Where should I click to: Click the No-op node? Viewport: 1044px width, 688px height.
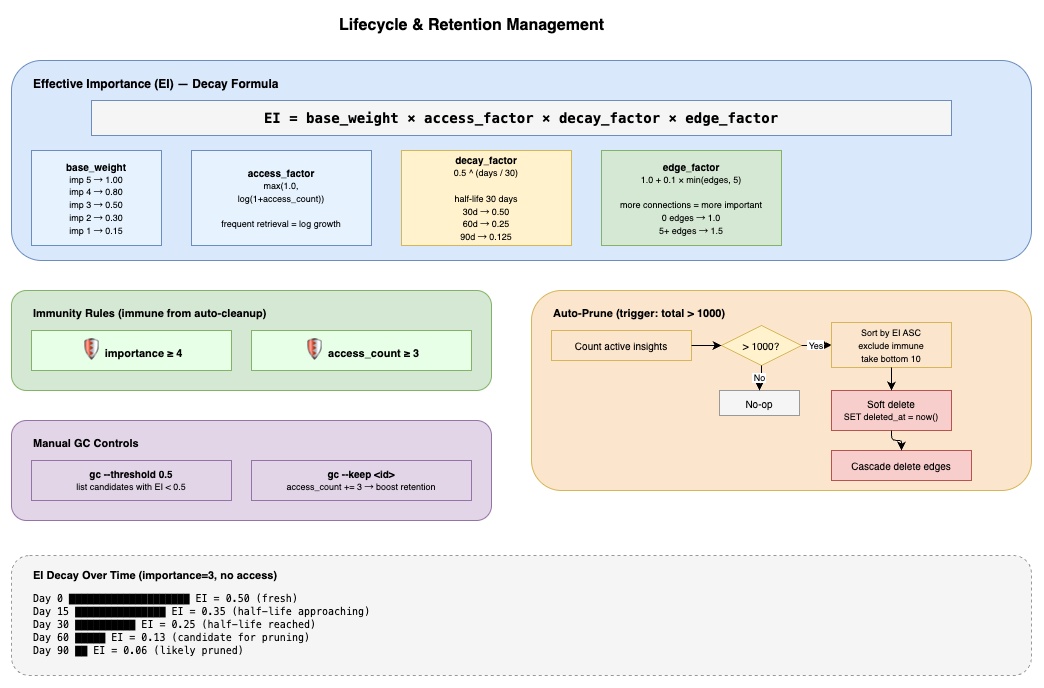tap(759, 404)
